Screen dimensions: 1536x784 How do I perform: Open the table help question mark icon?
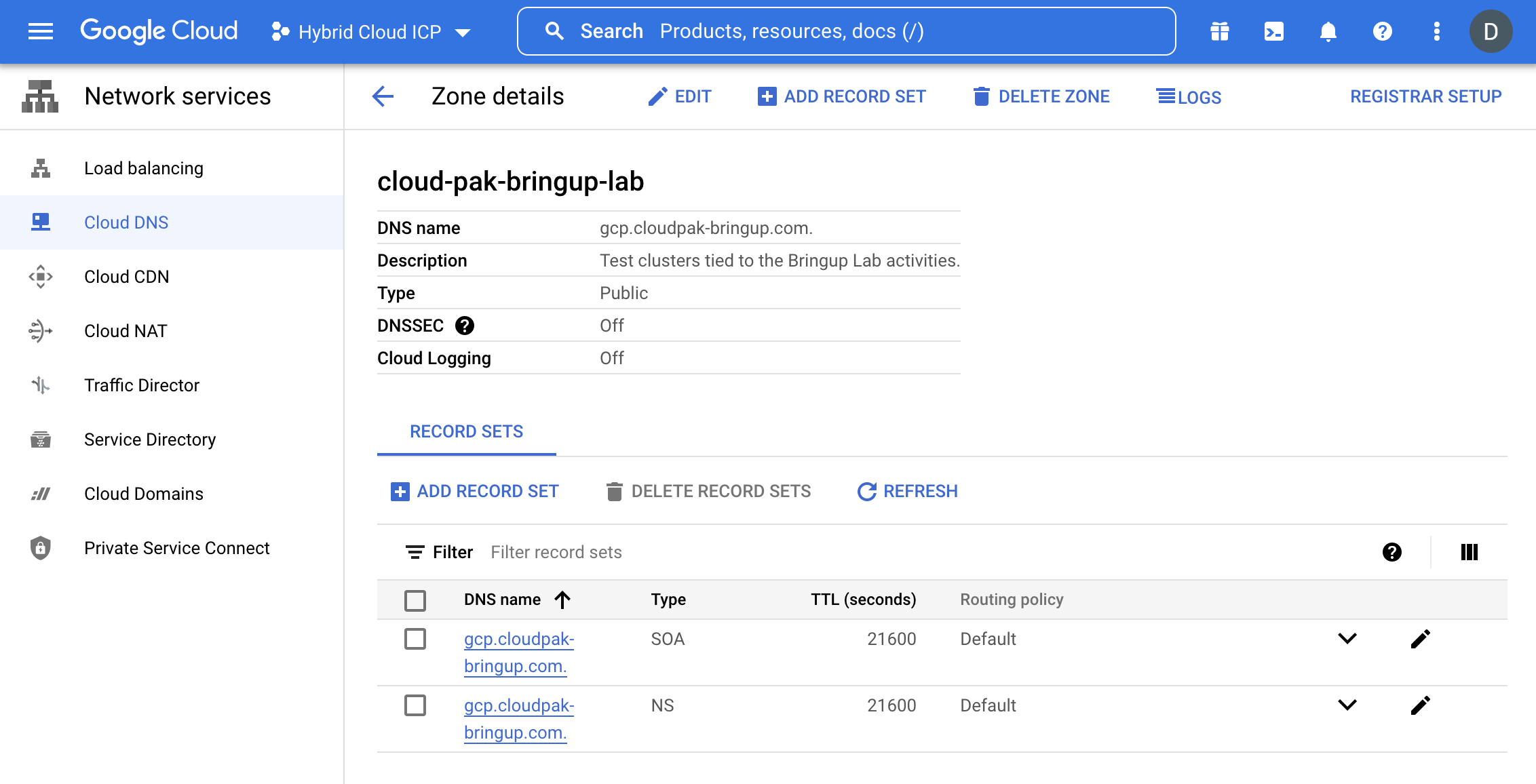coord(1392,552)
